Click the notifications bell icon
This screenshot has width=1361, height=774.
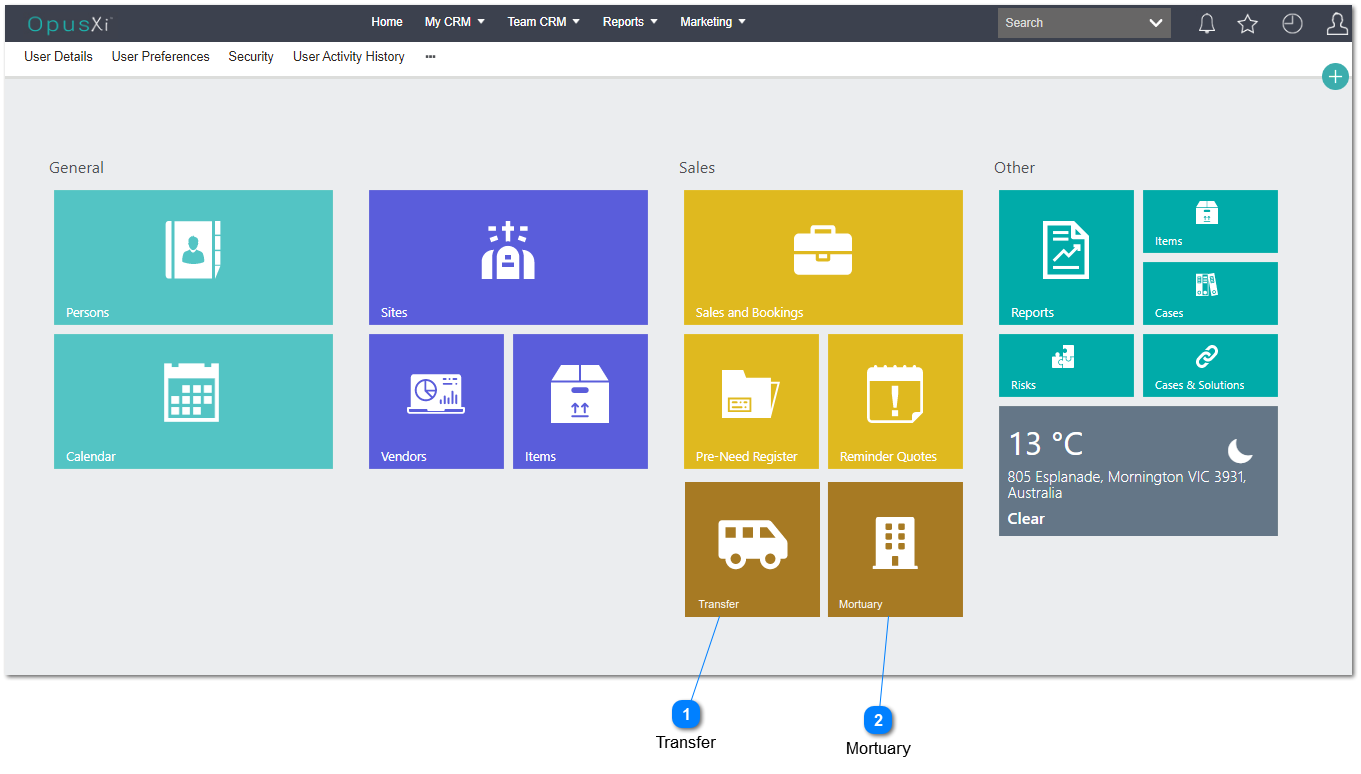(x=1207, y=23)
